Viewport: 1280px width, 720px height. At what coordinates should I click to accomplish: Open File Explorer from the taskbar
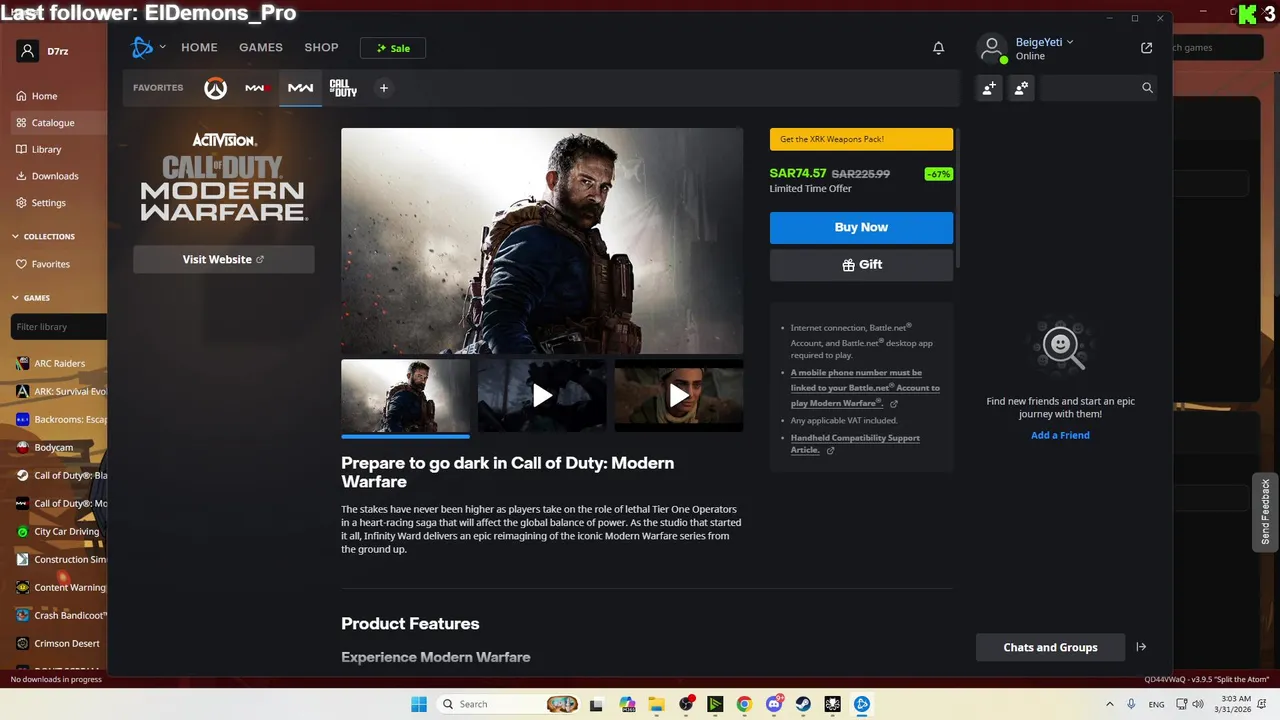point(656,704)
